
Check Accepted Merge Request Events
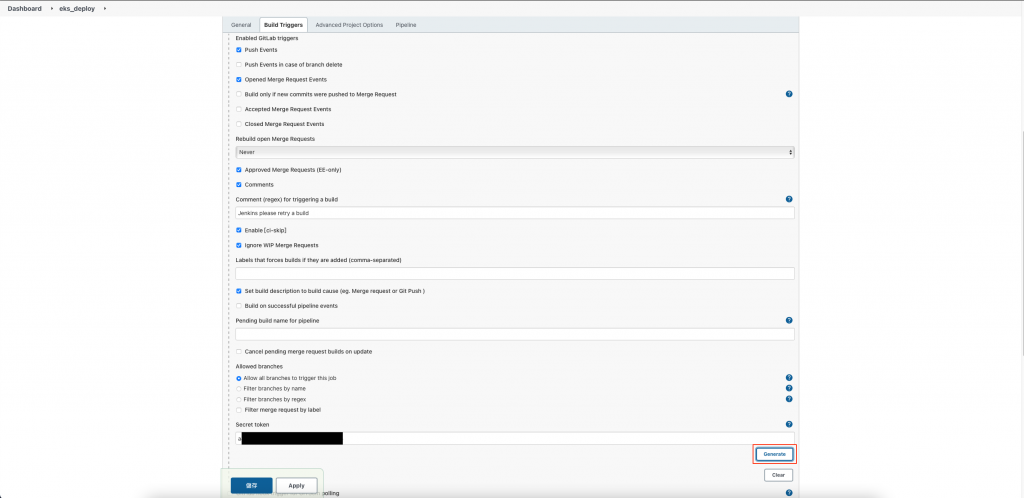(239, 109)
